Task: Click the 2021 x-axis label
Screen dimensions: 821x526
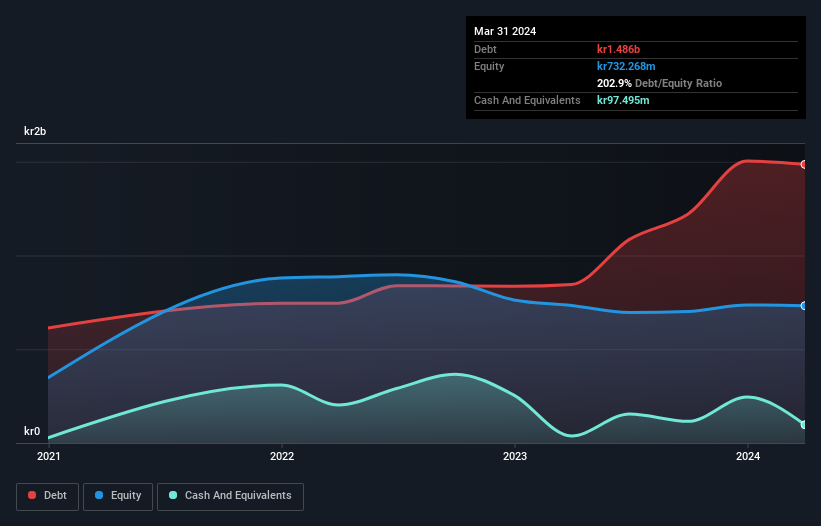Action: pos(49,456)
